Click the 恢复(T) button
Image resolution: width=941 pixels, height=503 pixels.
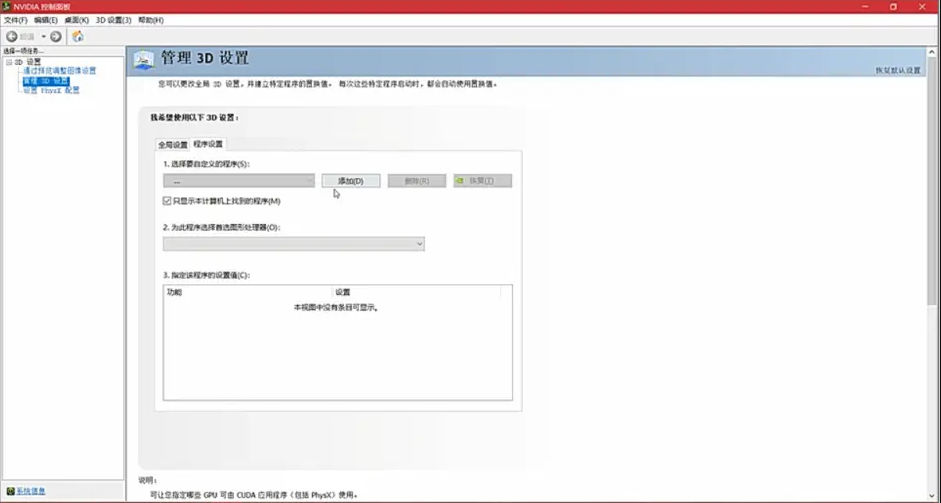click(483, 181)
